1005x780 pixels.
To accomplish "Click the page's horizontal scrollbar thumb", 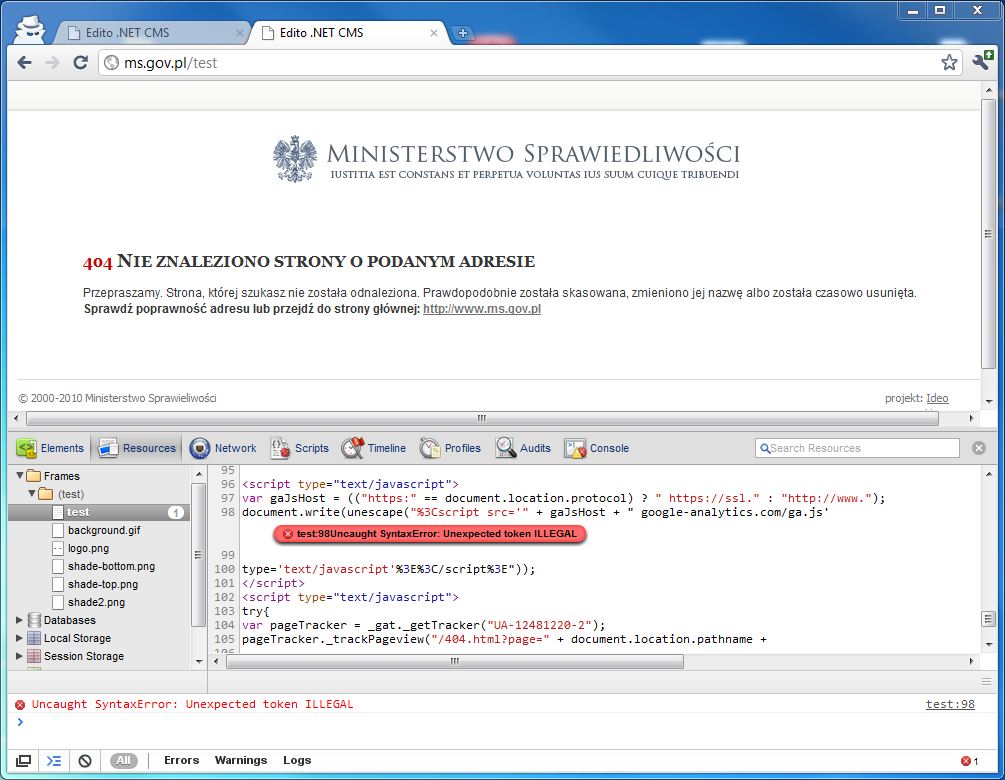I will (x=482, y=418).
